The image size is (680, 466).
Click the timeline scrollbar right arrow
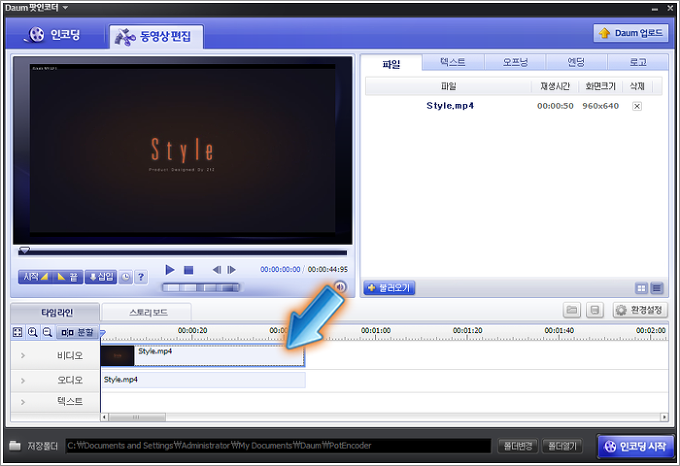(x=664, y=417)
